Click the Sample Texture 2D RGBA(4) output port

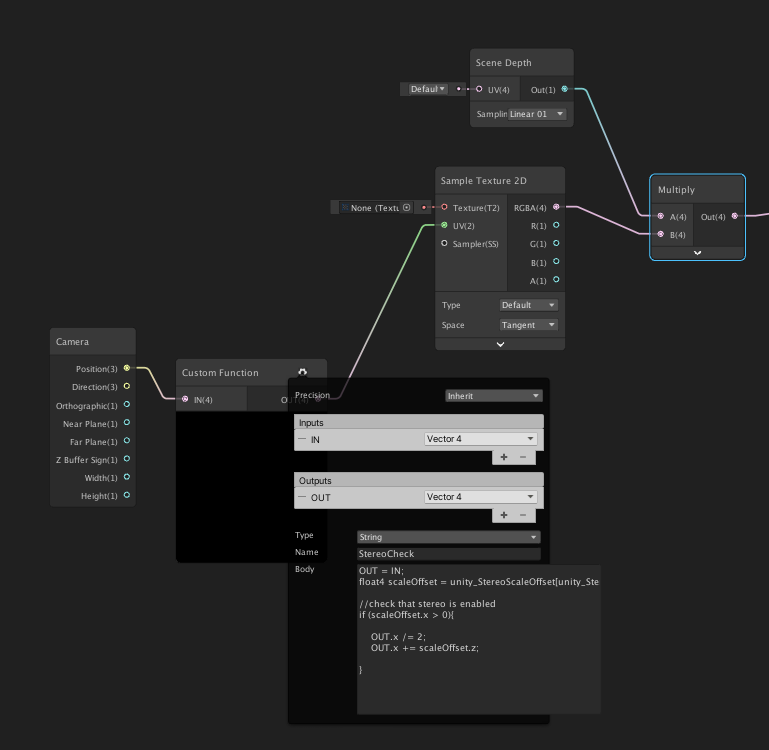click(557, 207)
